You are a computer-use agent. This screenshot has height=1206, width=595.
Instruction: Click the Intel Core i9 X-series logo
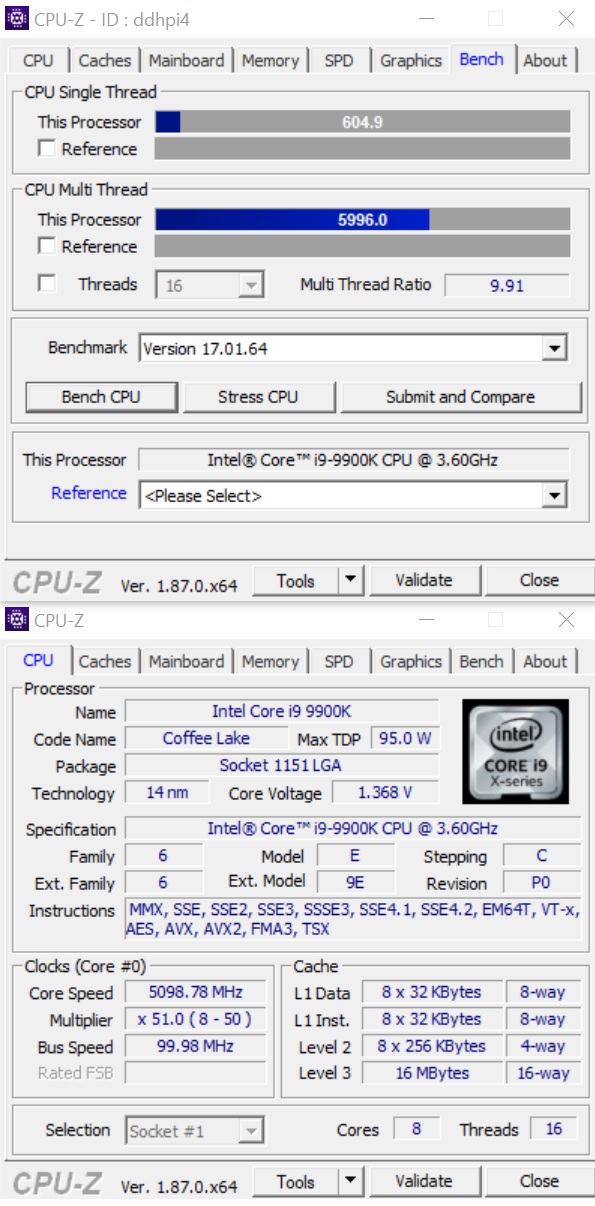pos(514,751)
